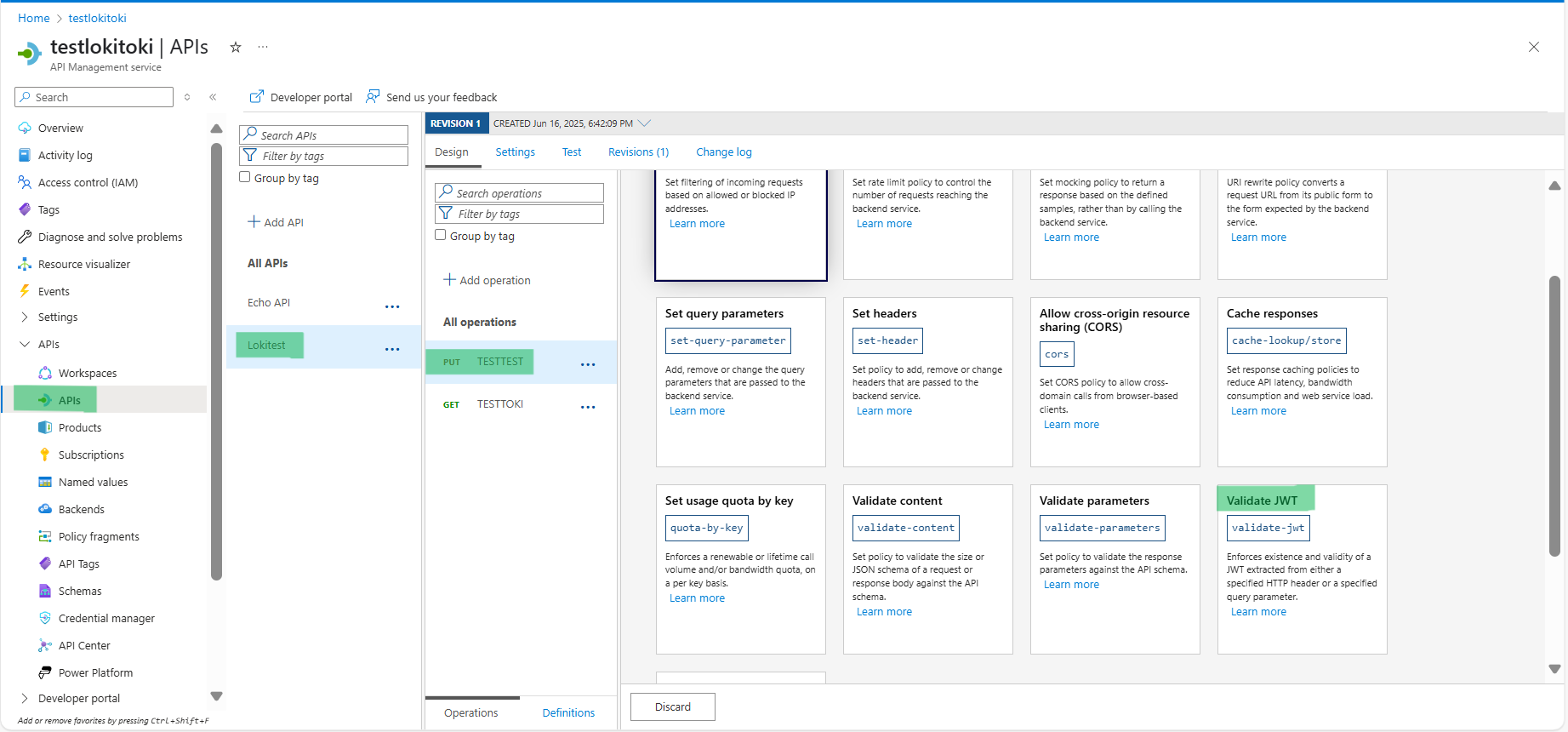The height and width of the screenshot is (732, 1568).
Task: Check Group by tag under operations list
Action: coord(441,235)
